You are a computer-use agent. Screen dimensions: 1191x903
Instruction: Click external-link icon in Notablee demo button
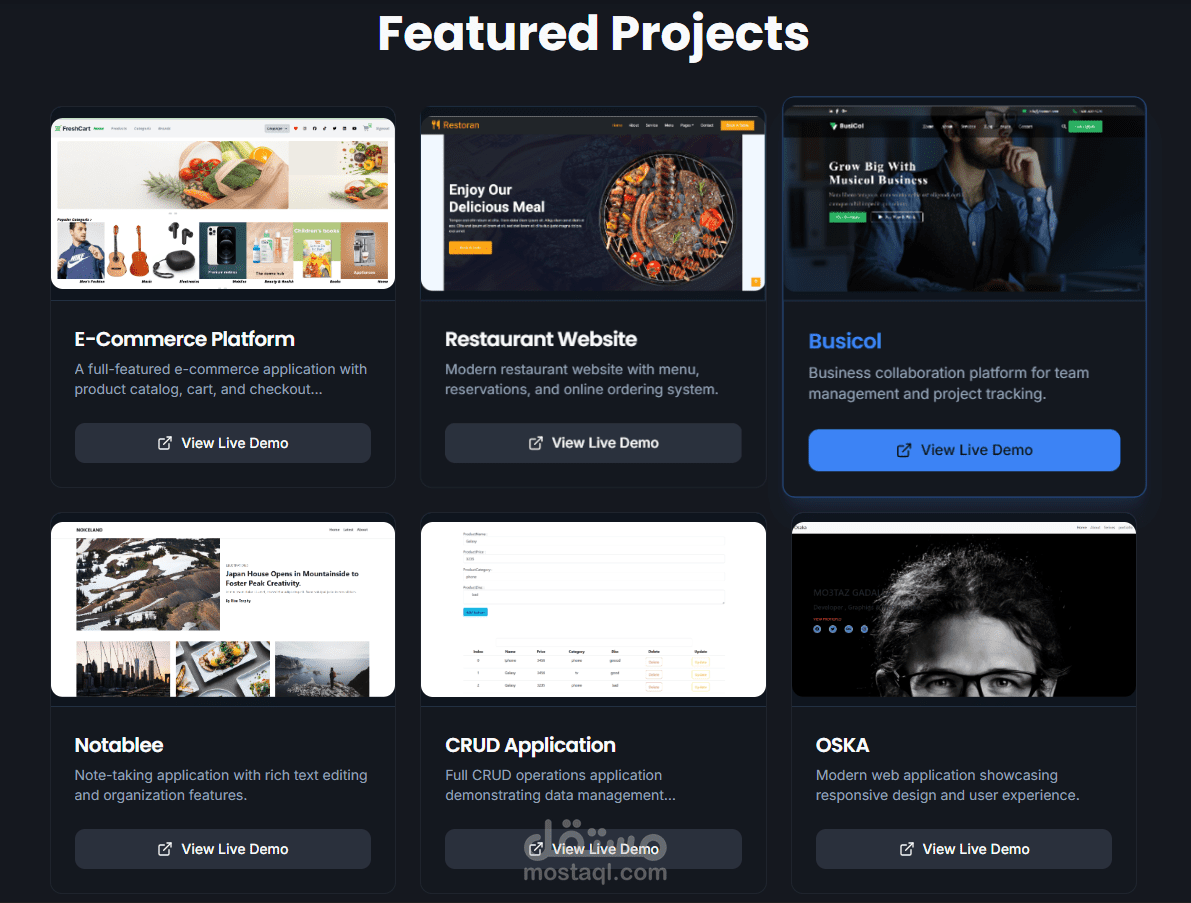[164, 849]
